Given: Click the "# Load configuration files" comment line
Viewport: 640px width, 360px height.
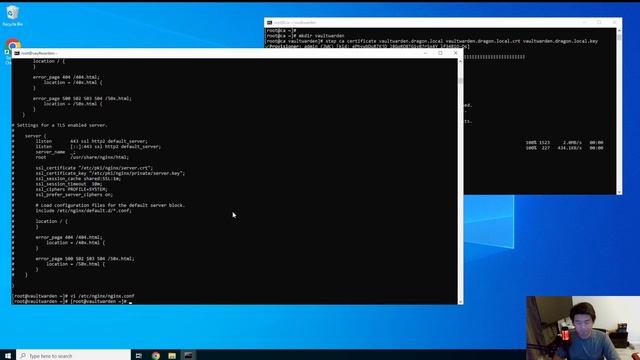Looking at the screenshot, I should tap(110, 205).
